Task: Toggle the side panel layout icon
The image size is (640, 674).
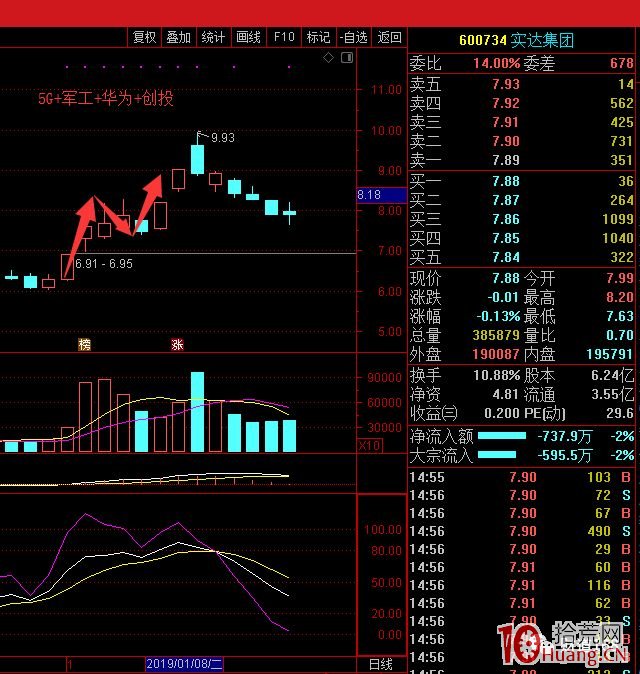Action: 347,57
